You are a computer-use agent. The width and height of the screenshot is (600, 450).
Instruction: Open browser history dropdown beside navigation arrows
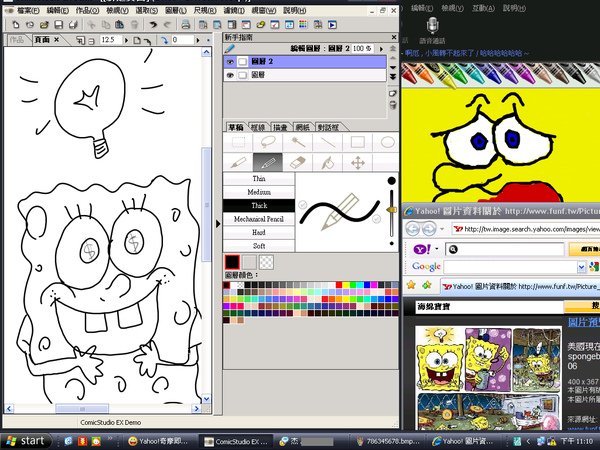442,229
